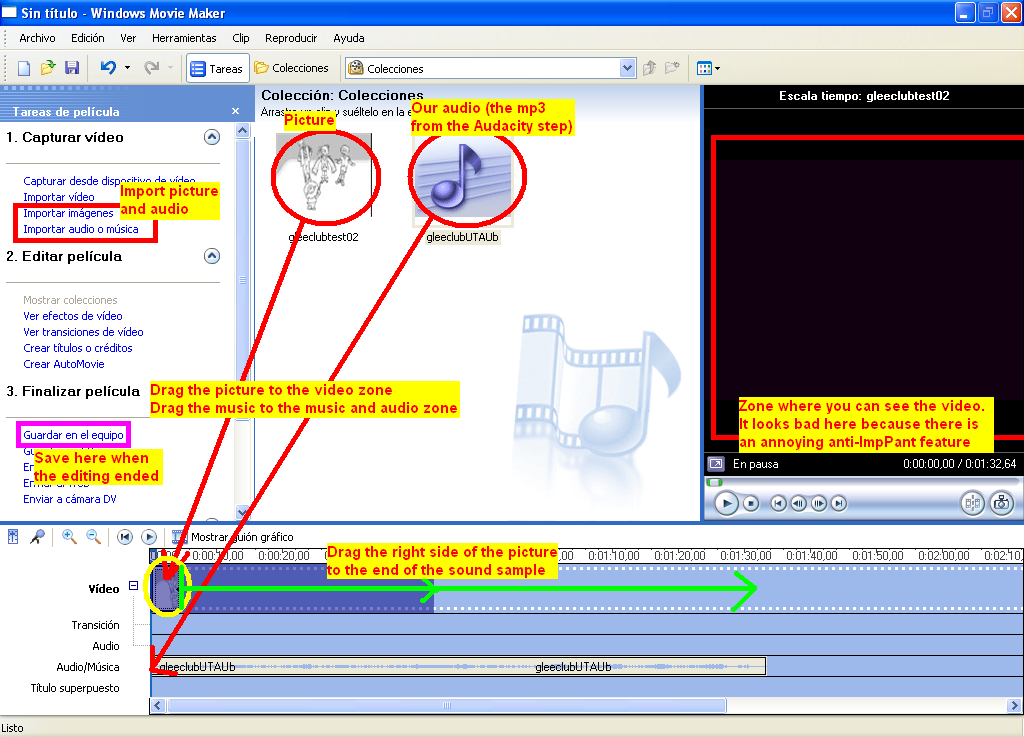Click the Importar vídeo link
Image resolution: width=1024 pixels, height=737 pixels.
click(59, 197)
